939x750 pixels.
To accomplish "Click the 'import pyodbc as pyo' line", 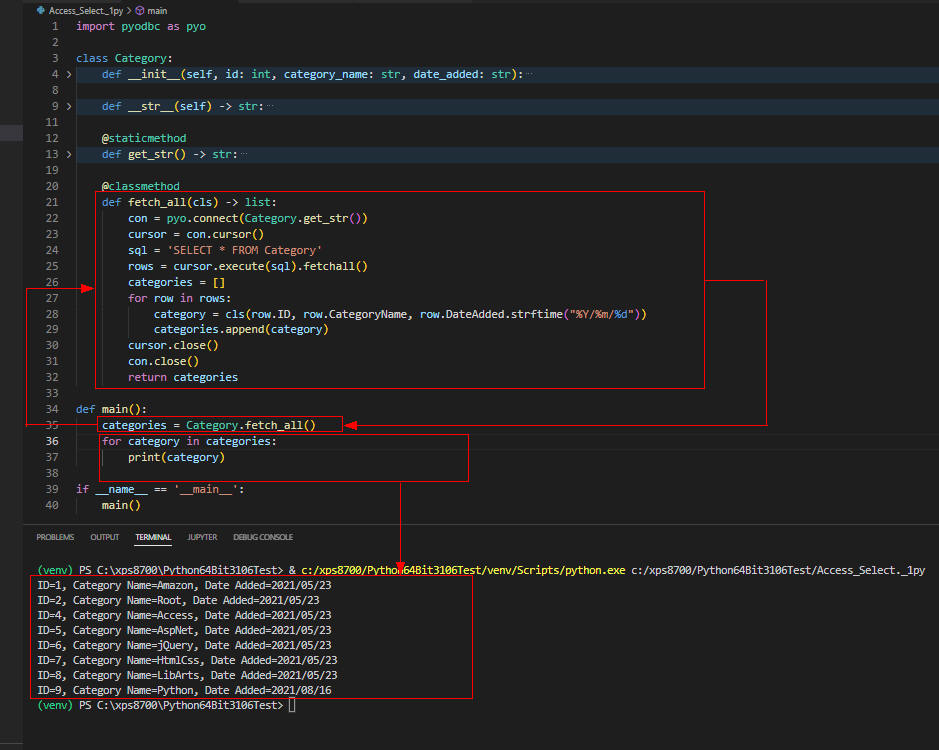I will click(141, 26).
